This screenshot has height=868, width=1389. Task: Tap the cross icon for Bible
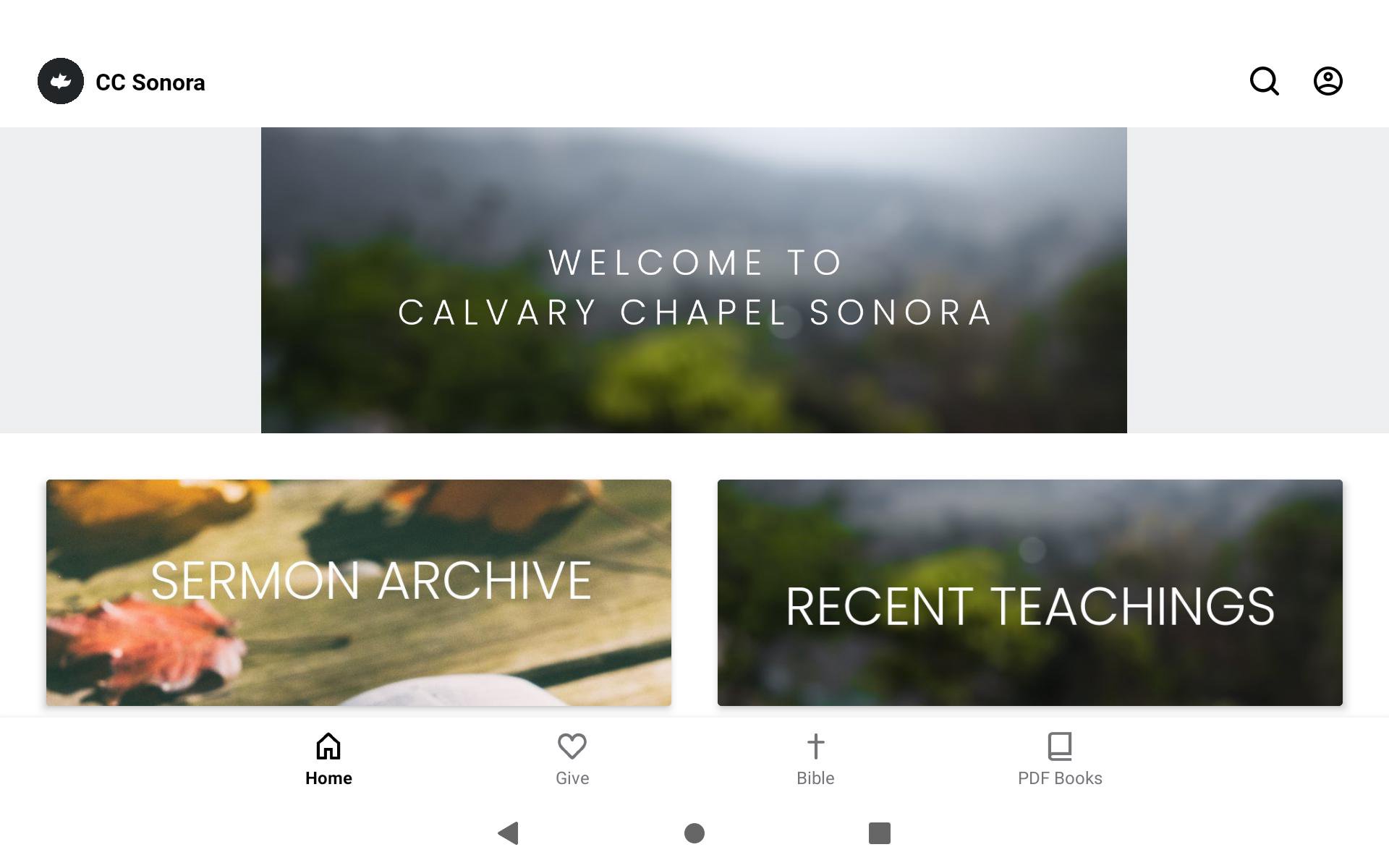click(x=815, y=746)
